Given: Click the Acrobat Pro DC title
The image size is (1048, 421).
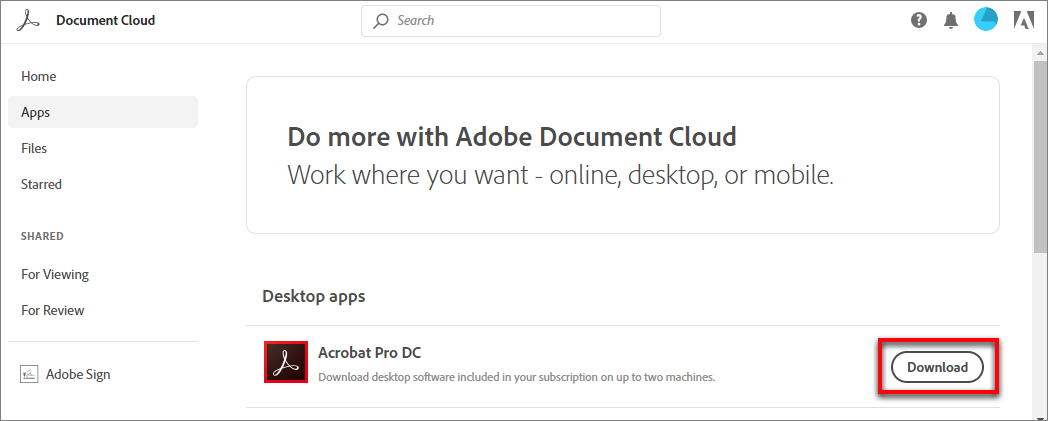Looking at the screenshot, I should (370, 352).
